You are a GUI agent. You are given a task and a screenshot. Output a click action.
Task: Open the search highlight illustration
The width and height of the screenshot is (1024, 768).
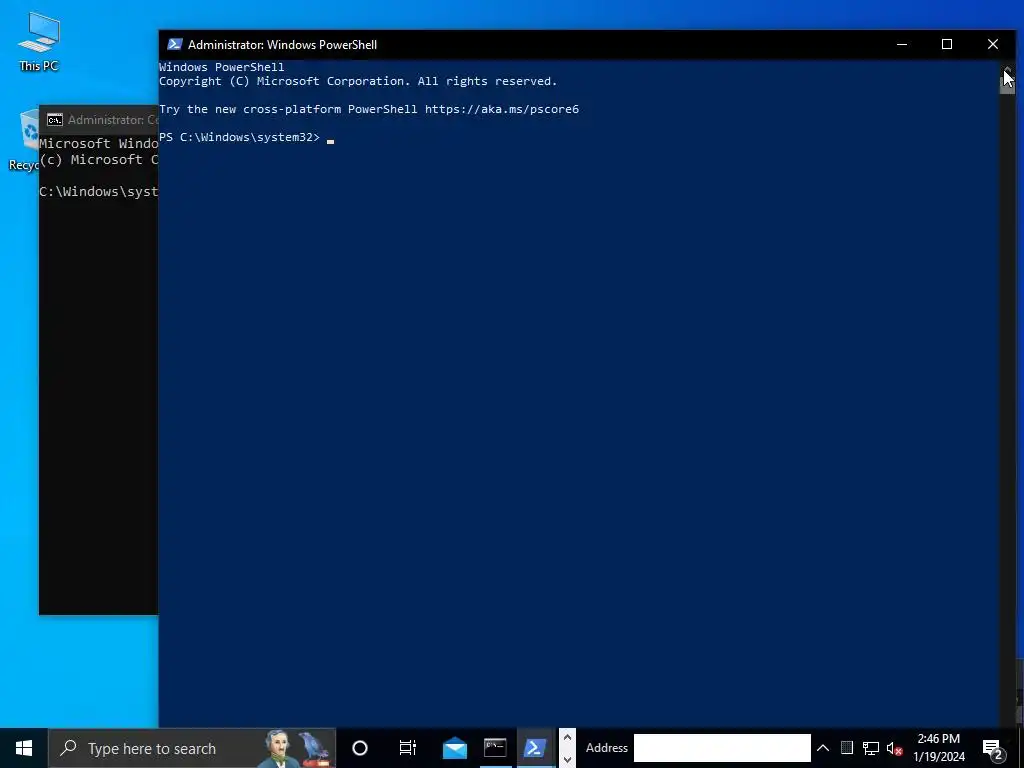click(x=297, y=748)
